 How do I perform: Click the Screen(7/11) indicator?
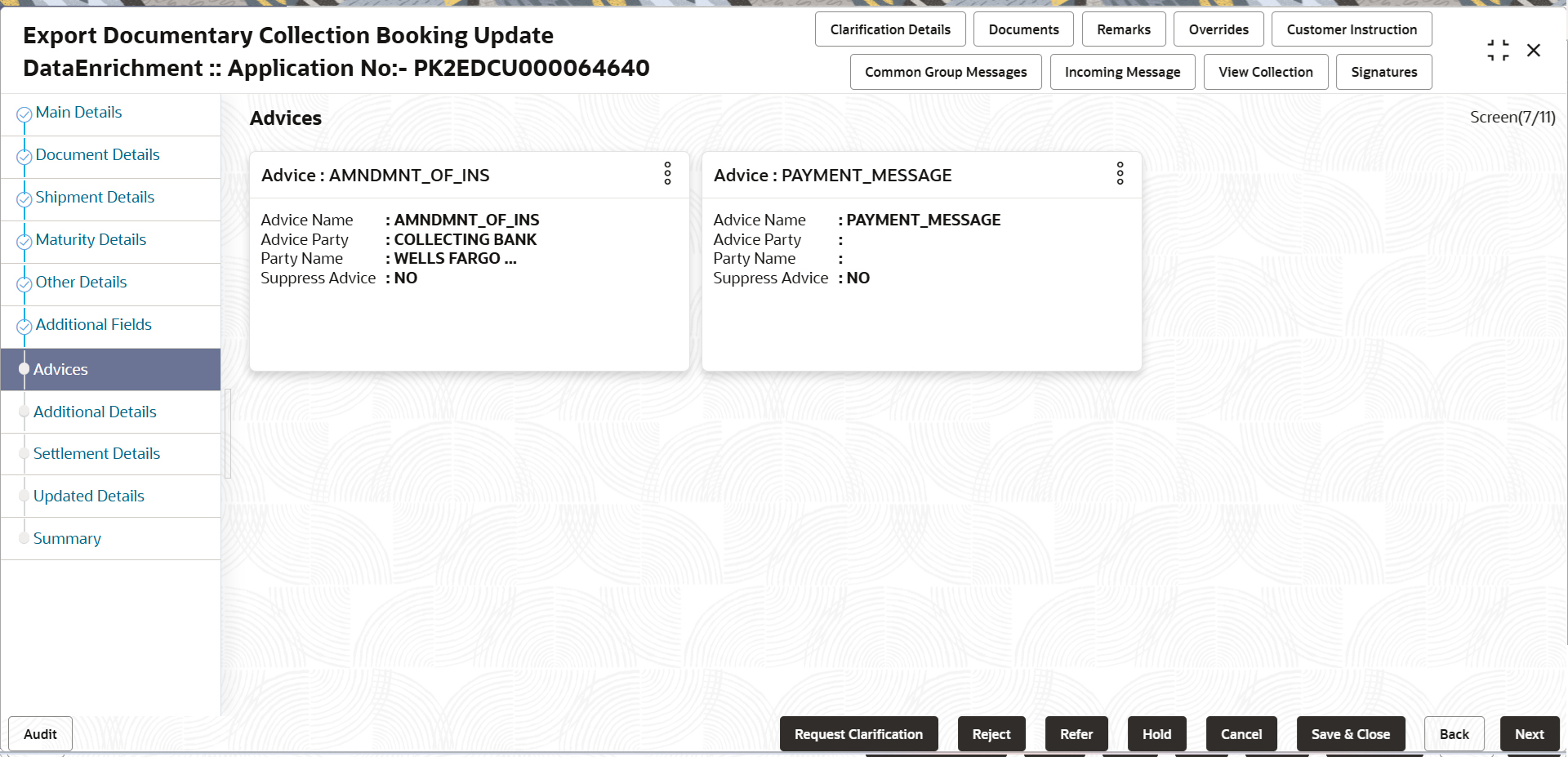point(1512,117)
